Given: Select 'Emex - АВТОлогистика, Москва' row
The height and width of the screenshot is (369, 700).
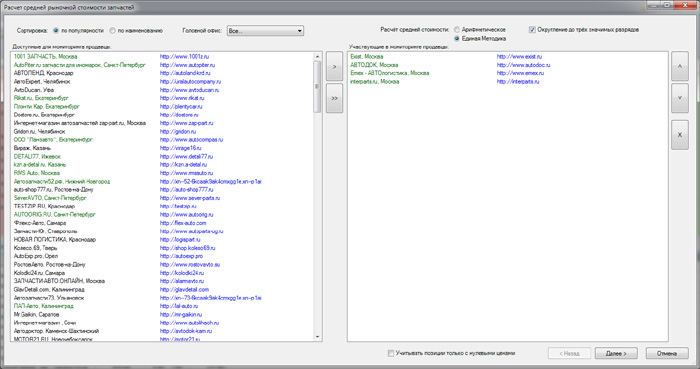Looking at the screenshot, I should 390,73.
